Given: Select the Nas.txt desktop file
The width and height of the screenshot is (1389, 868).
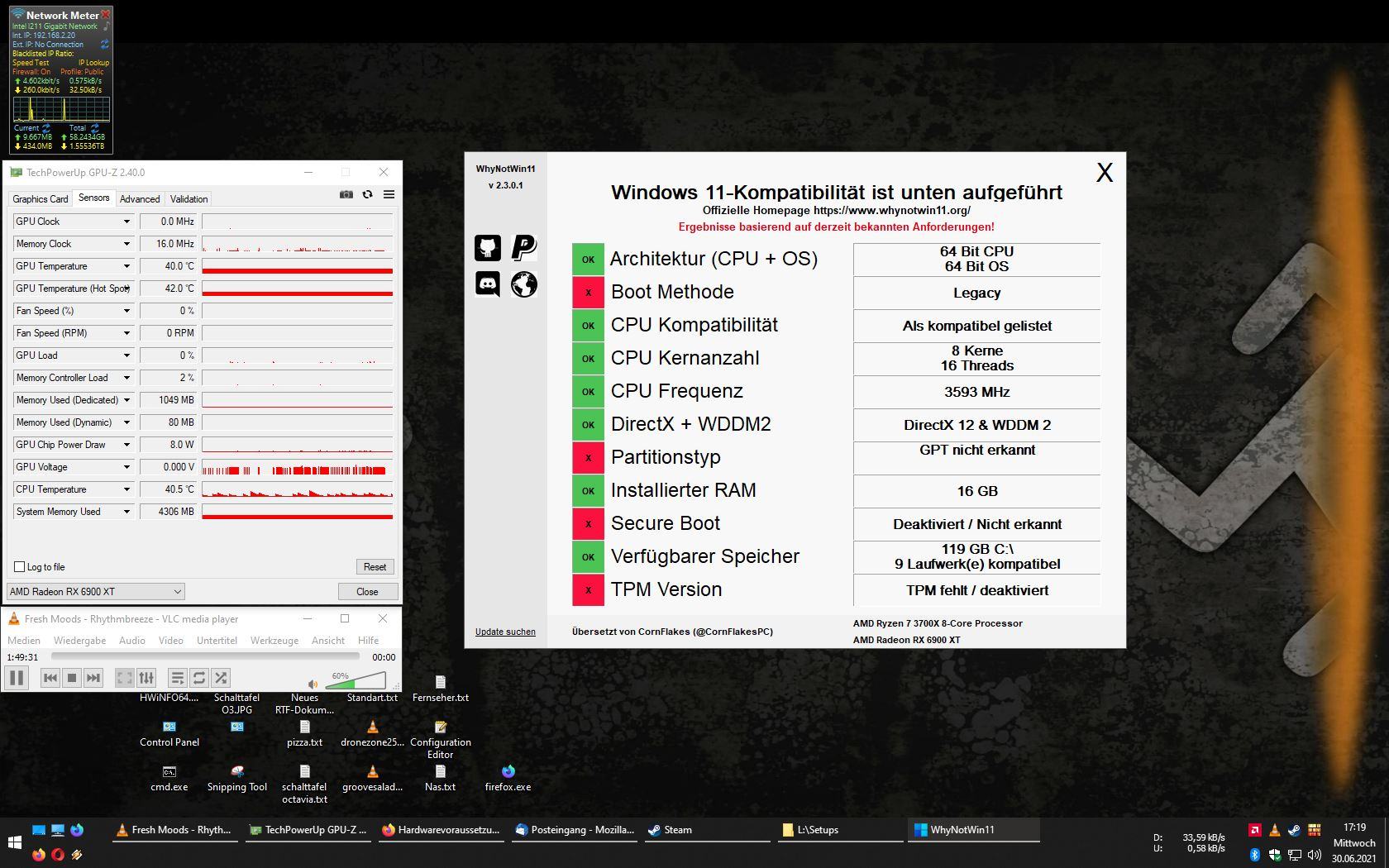Looking at the screenshot, I should pos(441,778).
